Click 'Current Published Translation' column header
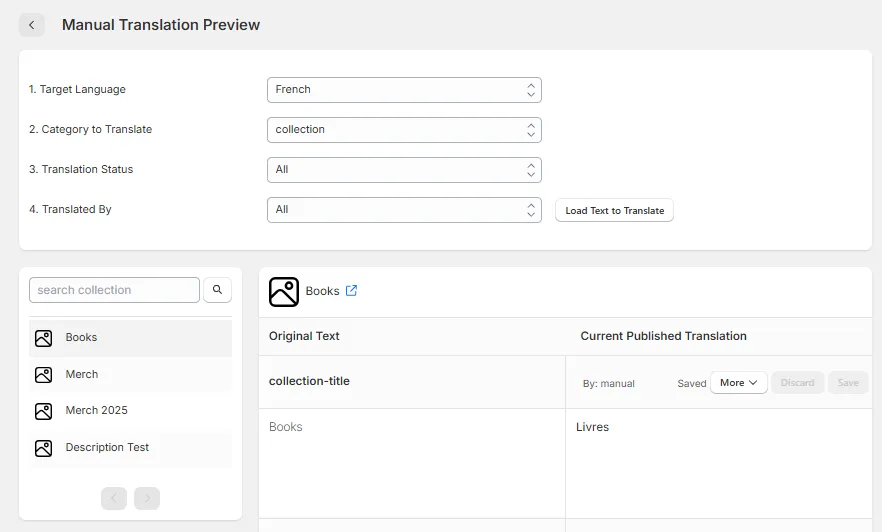882x532 pixels. tap(664, 336)
